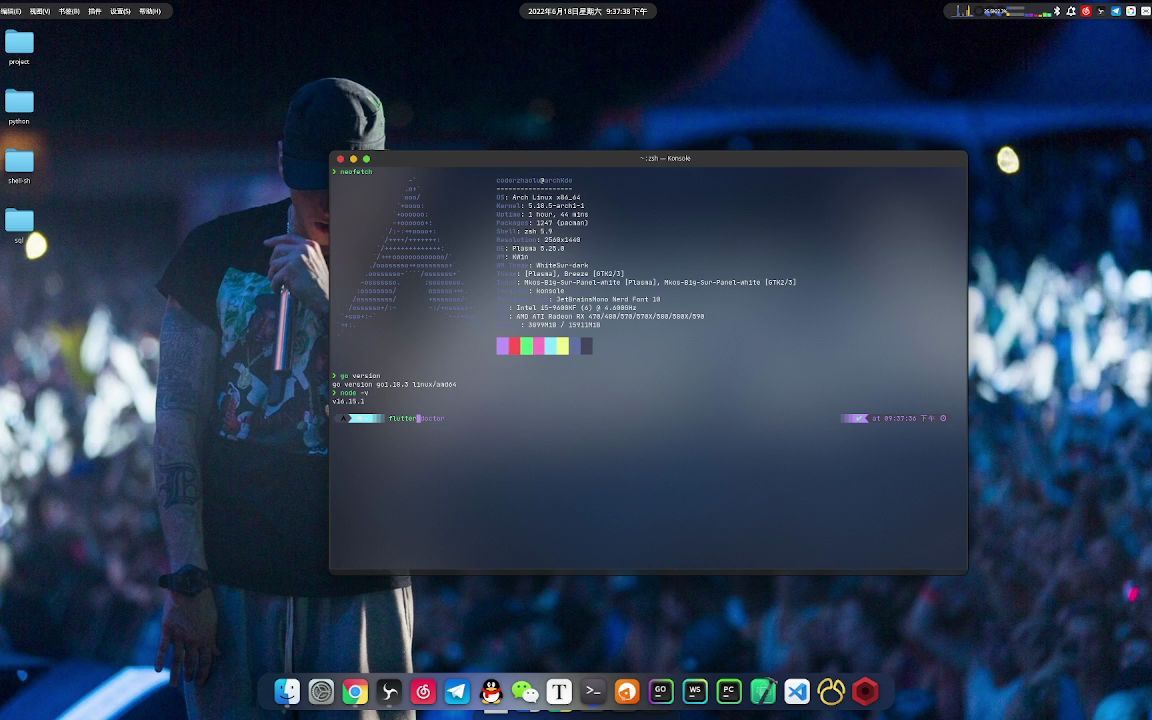This screenshot has width=1152, height=720.
Task: Open the 书签(B) menu
Action: point(69,12)
